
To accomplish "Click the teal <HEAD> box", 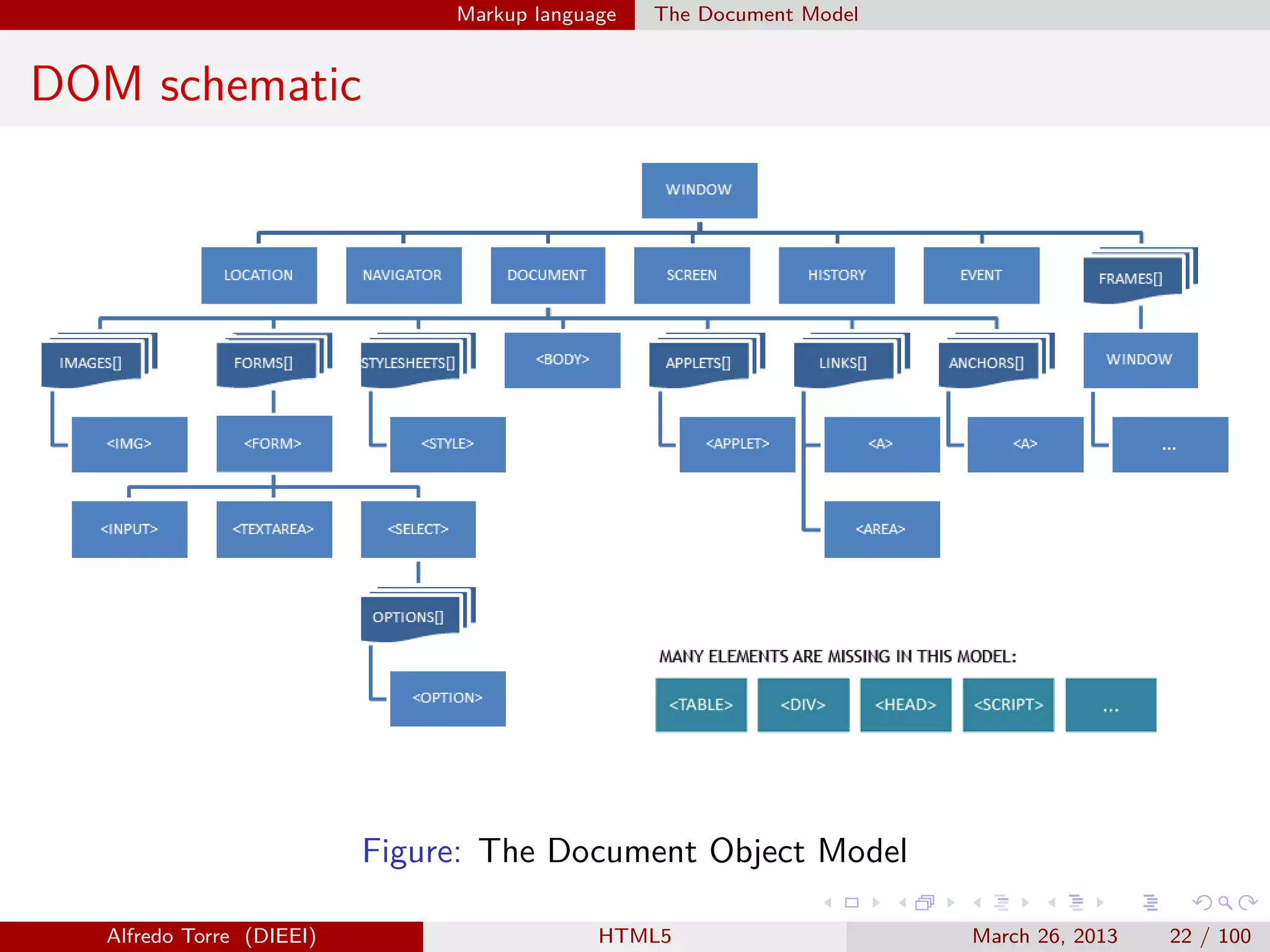I will coord(906,705).
